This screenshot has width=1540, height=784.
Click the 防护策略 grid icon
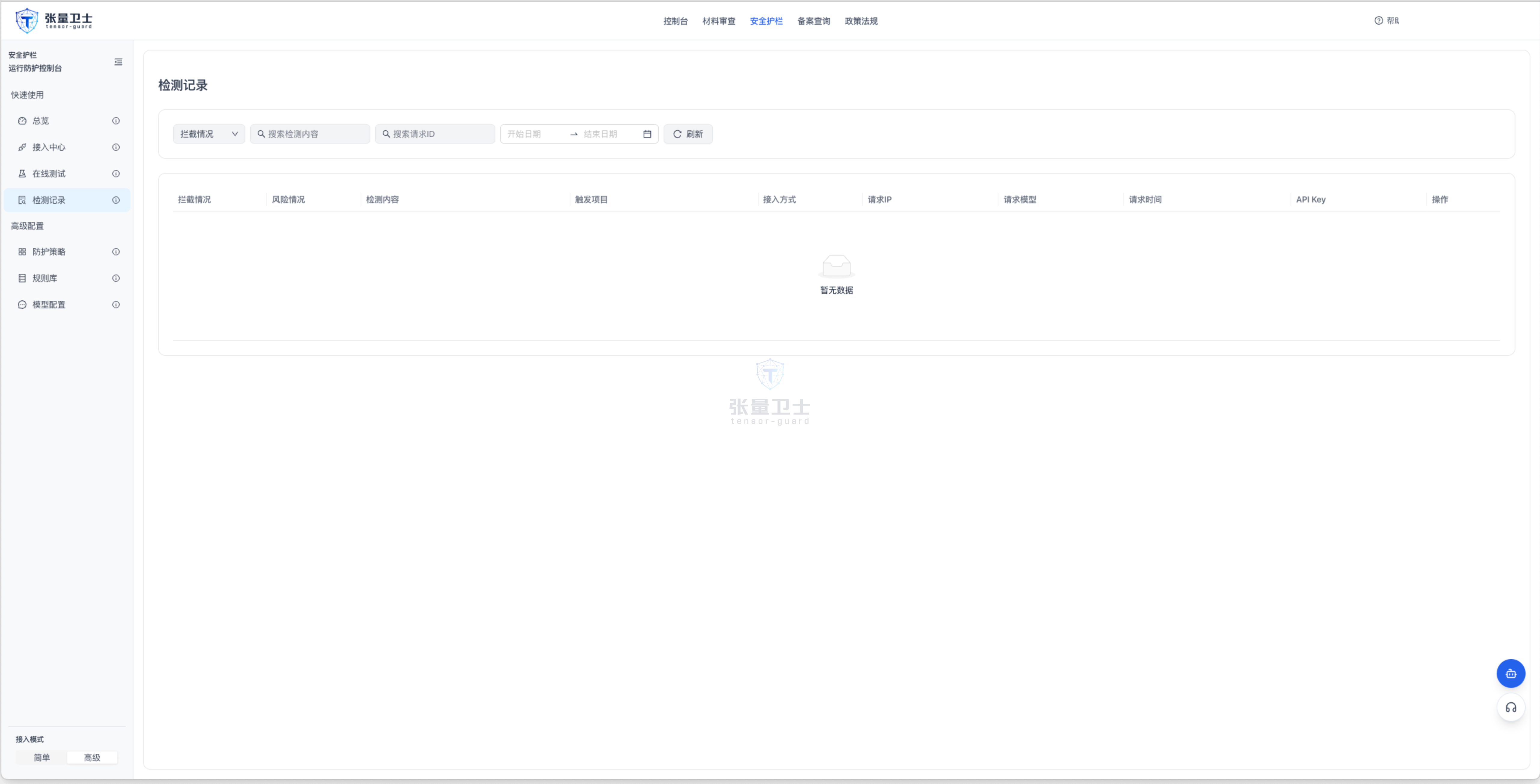[x=22, y=252]
